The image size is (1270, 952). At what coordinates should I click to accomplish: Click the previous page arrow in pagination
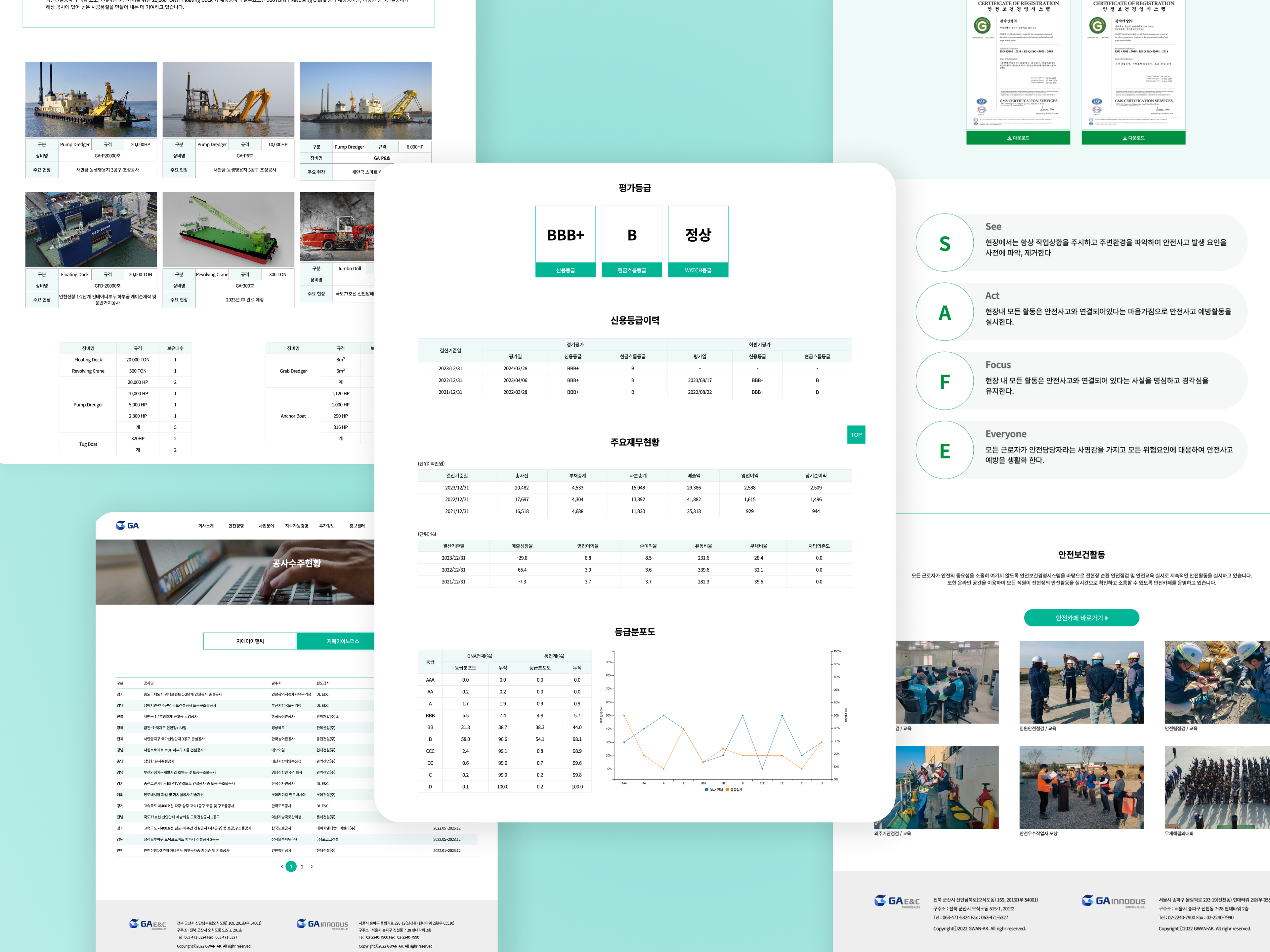pos(281,866)
